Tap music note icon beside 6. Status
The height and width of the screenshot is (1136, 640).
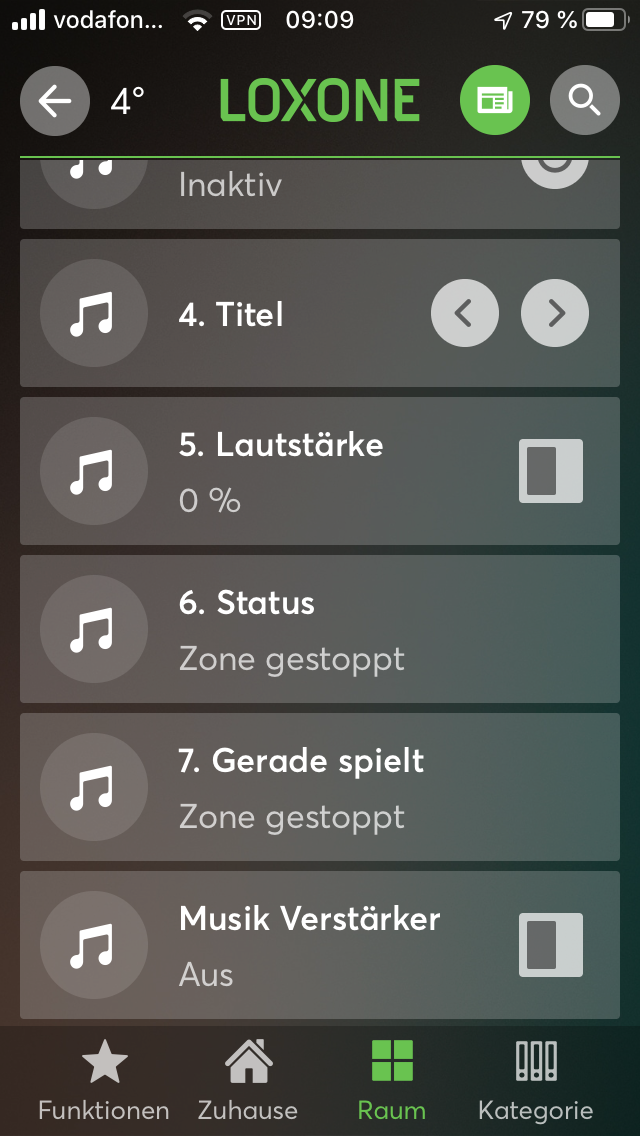93,629
